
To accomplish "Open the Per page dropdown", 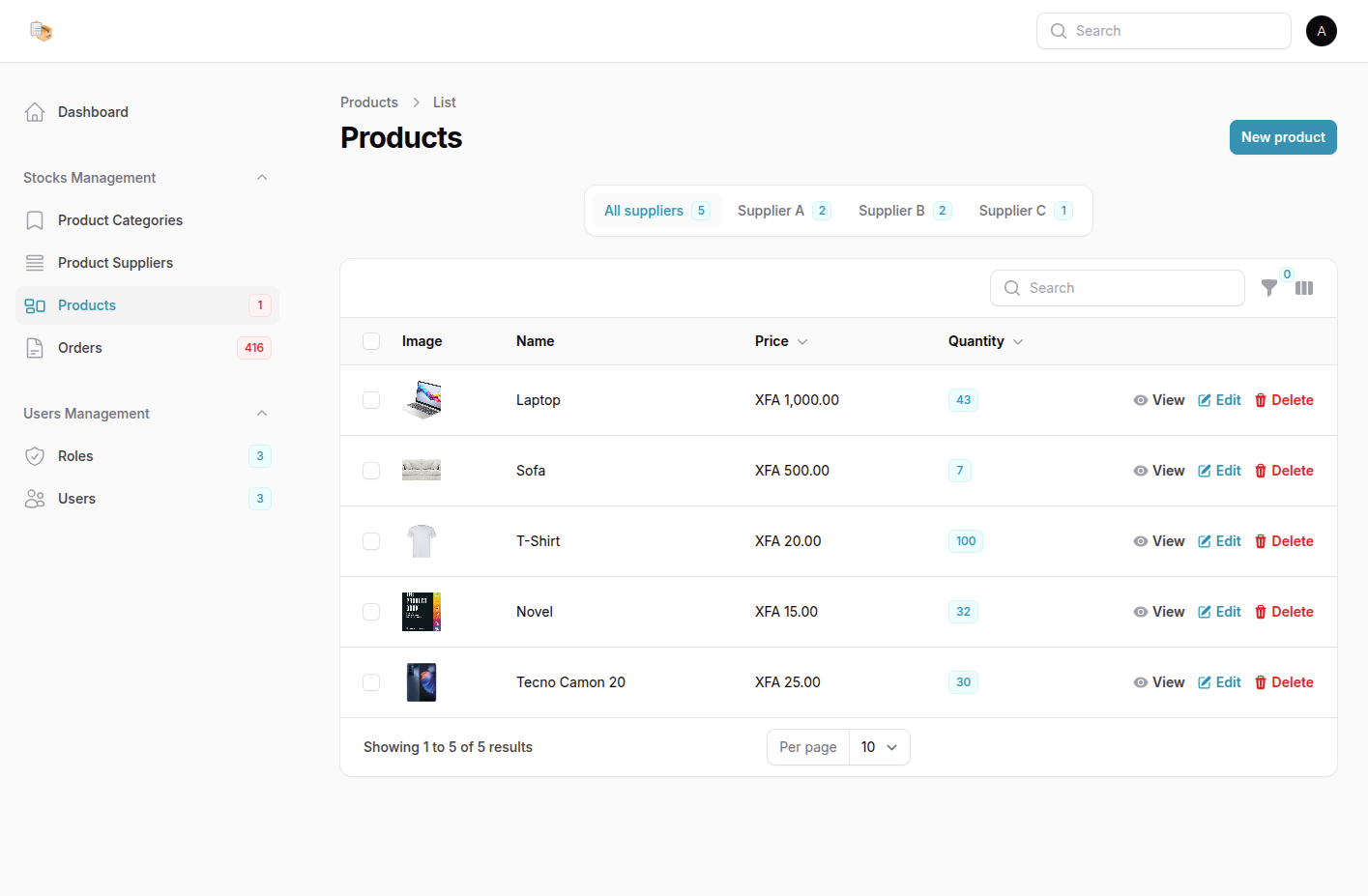I will click(879, 747).
